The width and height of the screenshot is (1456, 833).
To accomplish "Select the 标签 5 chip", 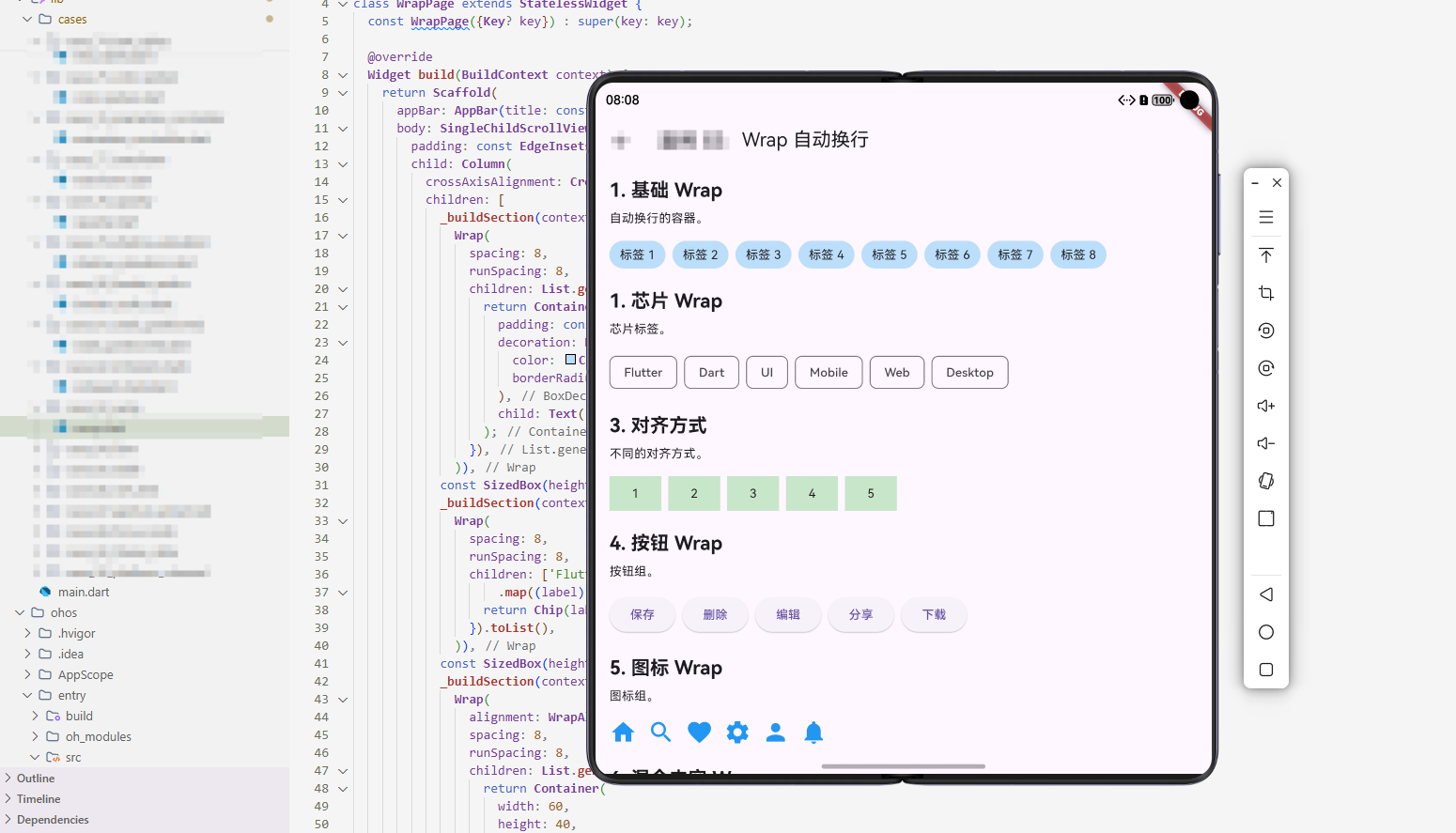I will pyautogui.click(x=889, y=255).
